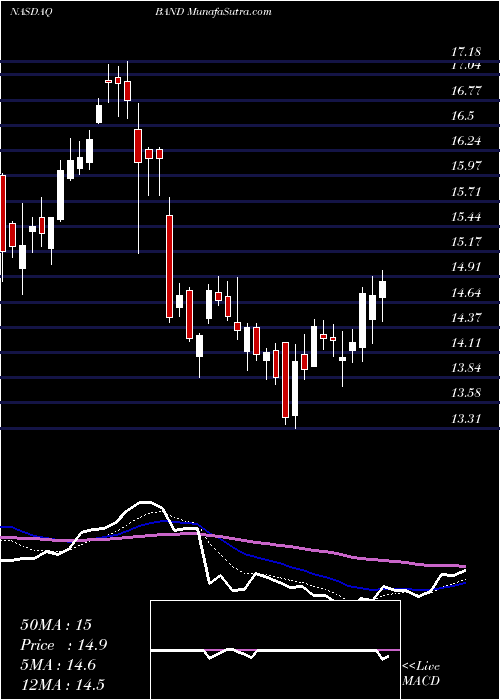Click the 17.18 price axis label

pyautogui.click(x=466, y=52)
